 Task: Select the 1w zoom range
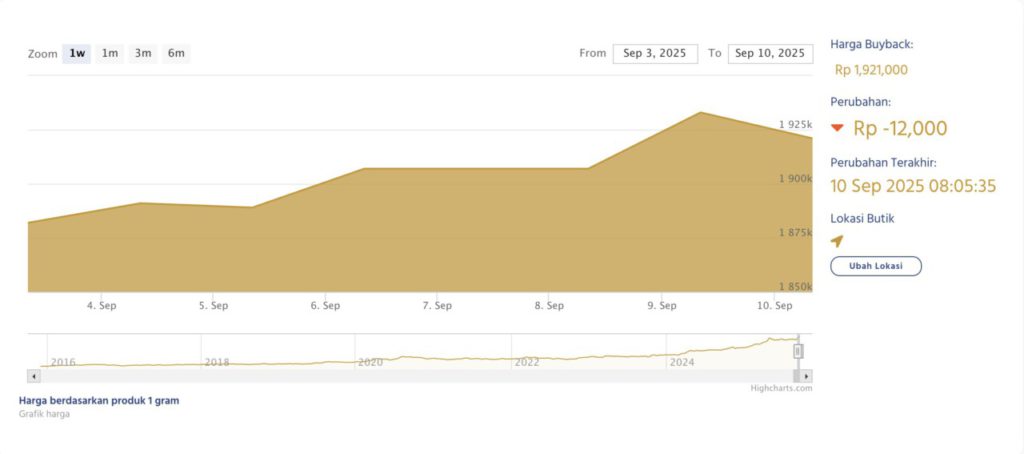77,53
